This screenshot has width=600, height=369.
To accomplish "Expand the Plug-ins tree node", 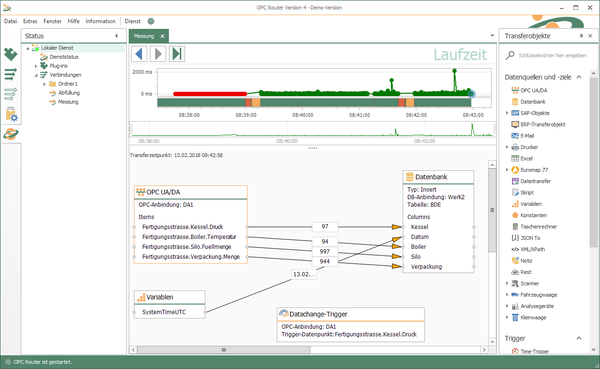I will click(x=36, y=66).
